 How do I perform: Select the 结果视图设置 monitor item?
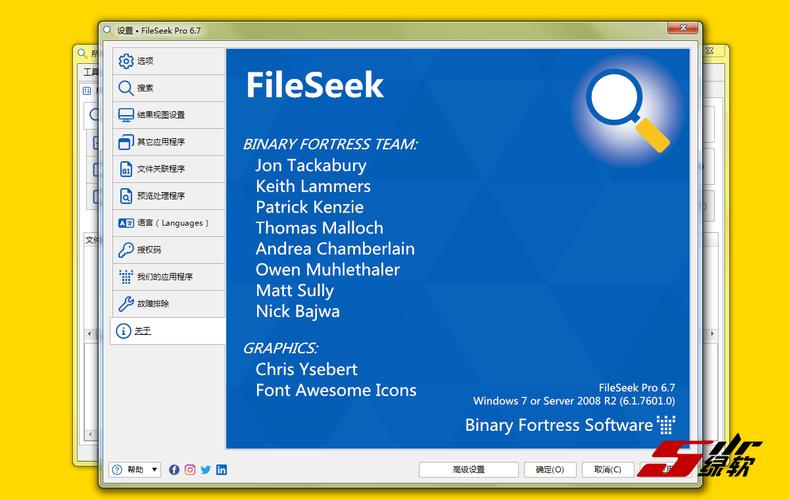pos(169,115)
